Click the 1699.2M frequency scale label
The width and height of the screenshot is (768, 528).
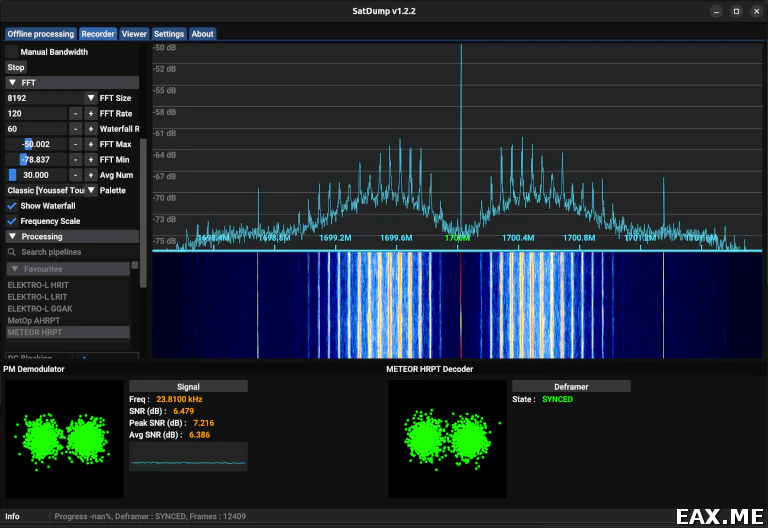tap(335, 238)
